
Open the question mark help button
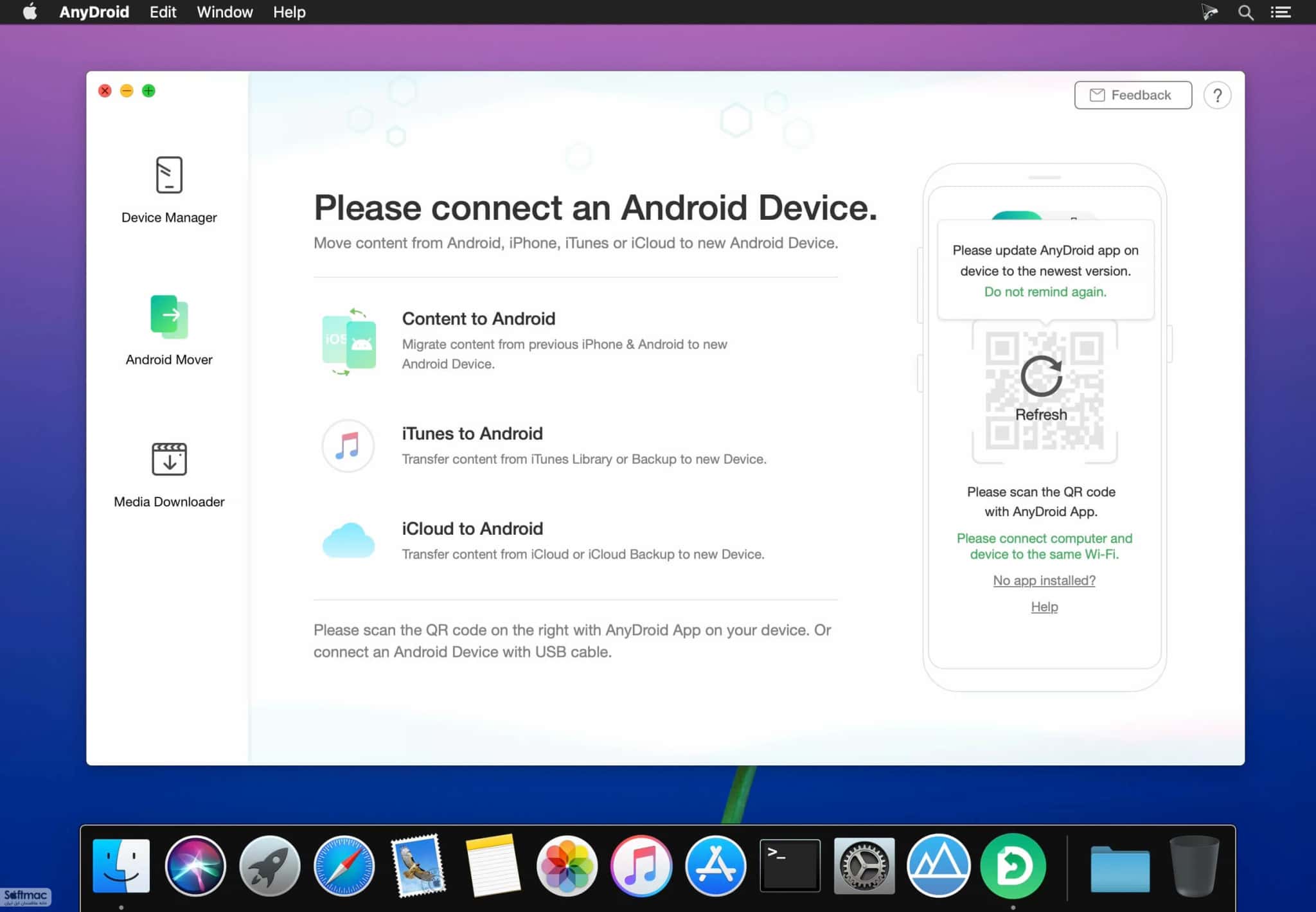tap(1217, 96)
